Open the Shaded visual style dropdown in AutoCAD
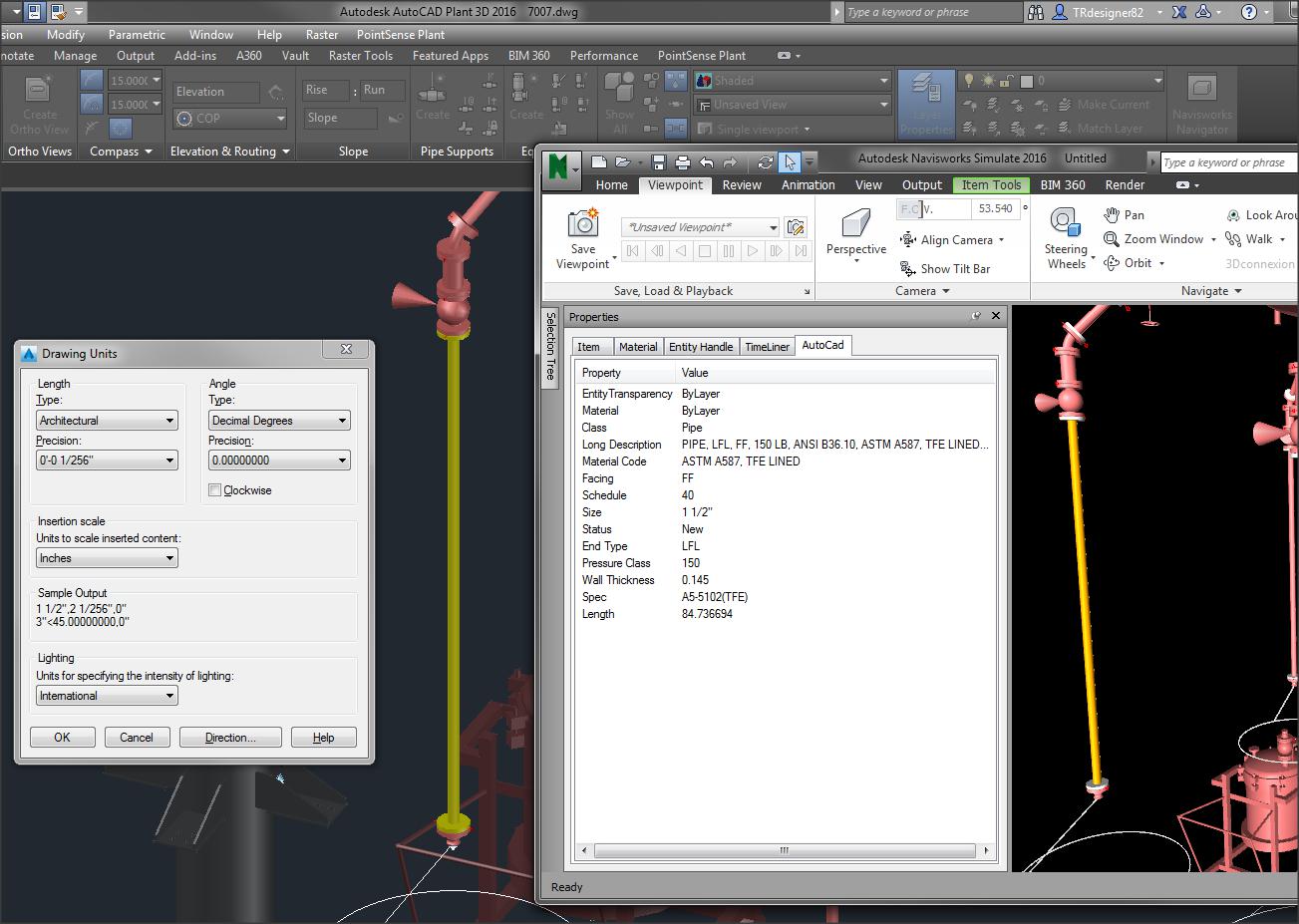The width and height of the screenshot is (1299, 924). 793,81
